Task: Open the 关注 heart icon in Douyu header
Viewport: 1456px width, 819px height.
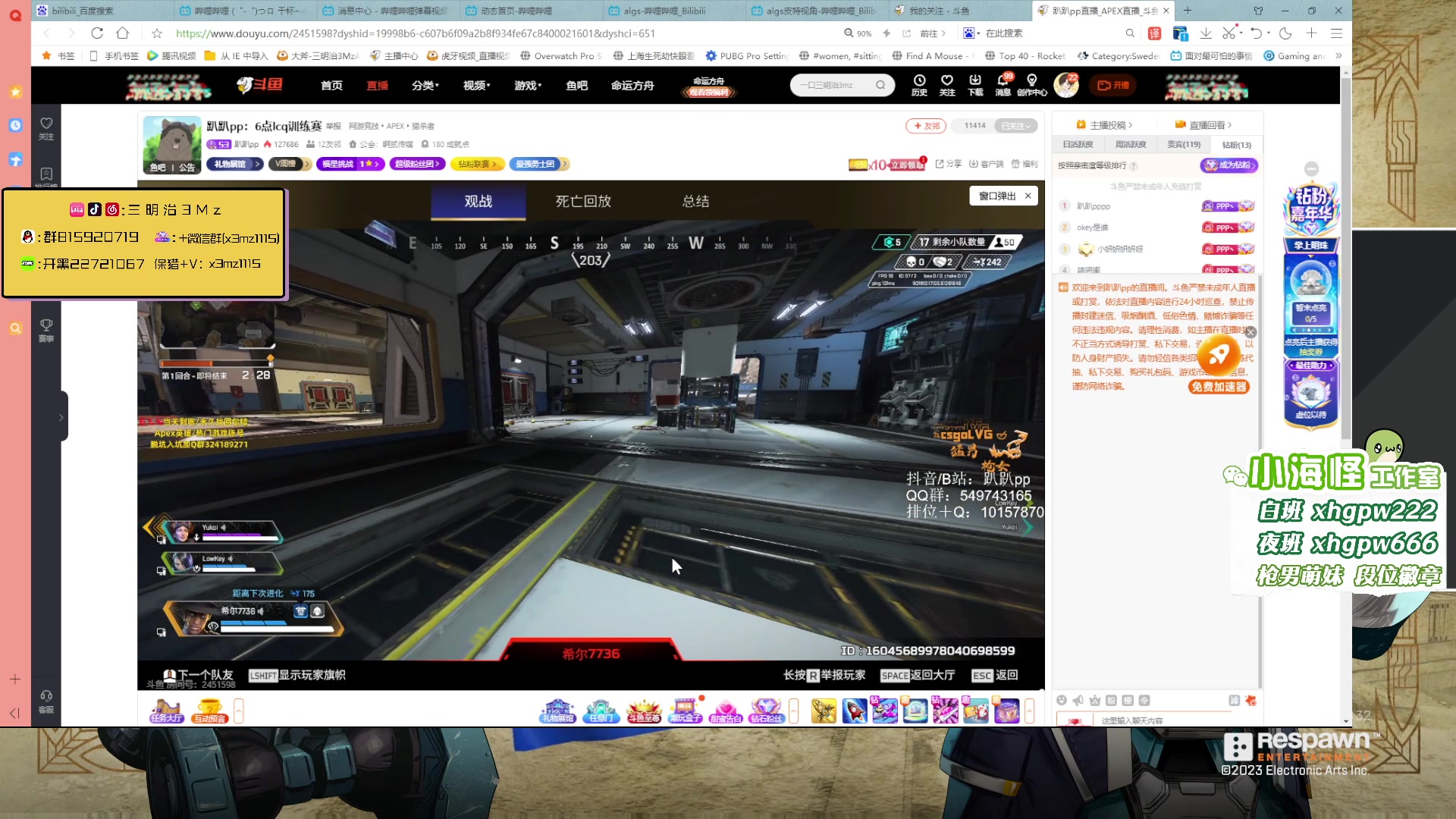Action: [x=947, y=84]
